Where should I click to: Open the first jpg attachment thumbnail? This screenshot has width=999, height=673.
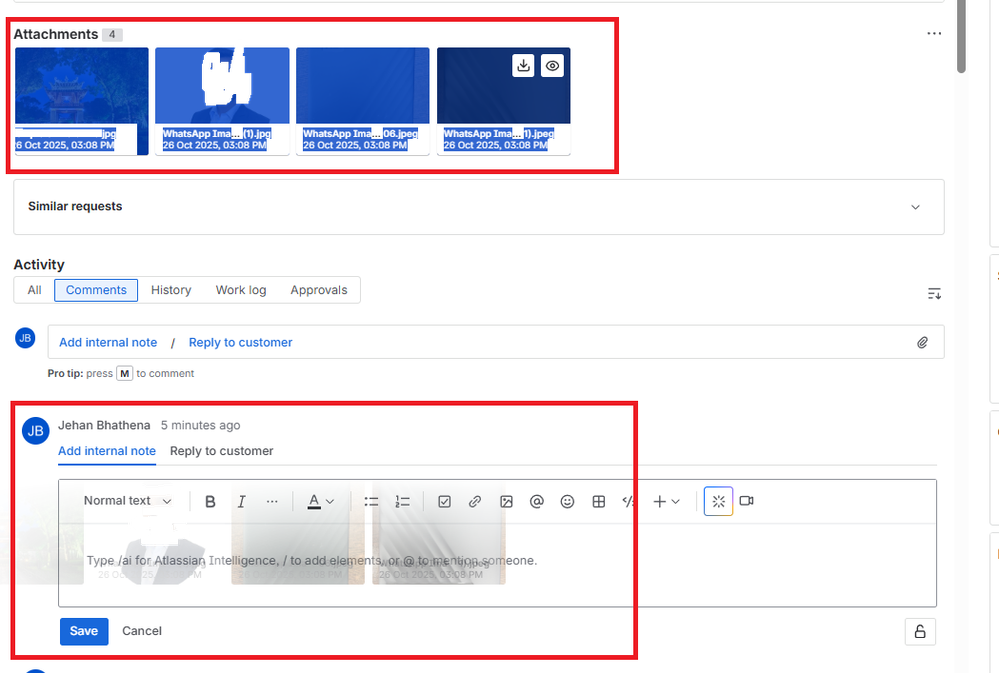[x=82, y=101]
